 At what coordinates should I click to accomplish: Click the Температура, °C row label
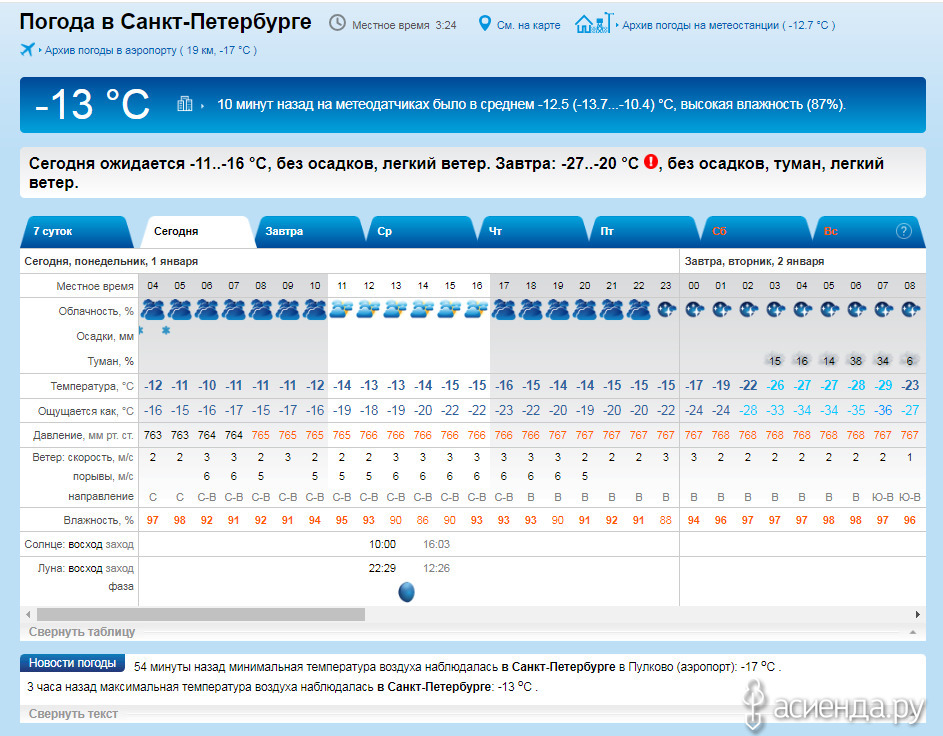coord(92,386)
